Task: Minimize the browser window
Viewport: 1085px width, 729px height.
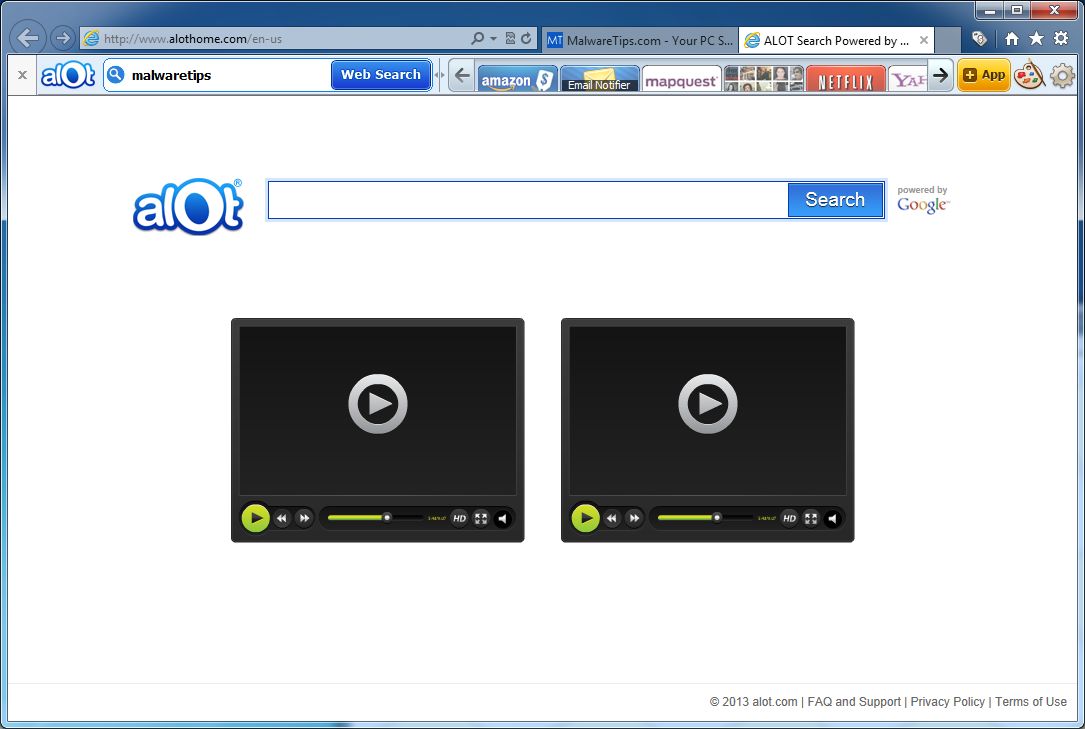Action: coord(990,10)
